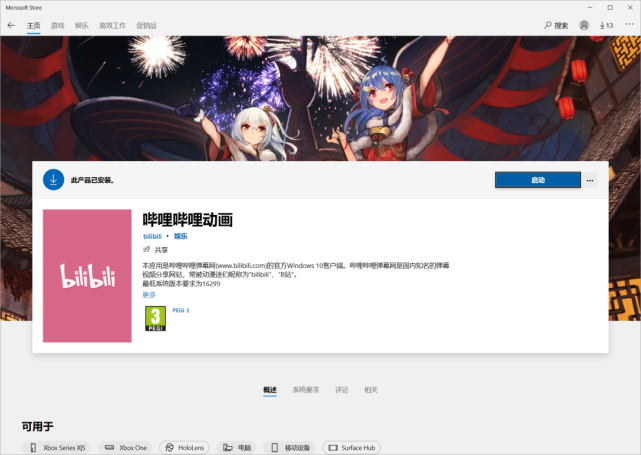641x455 pixels.
Task: Click the 此产品已安装 status text
Action: (92, 180)
